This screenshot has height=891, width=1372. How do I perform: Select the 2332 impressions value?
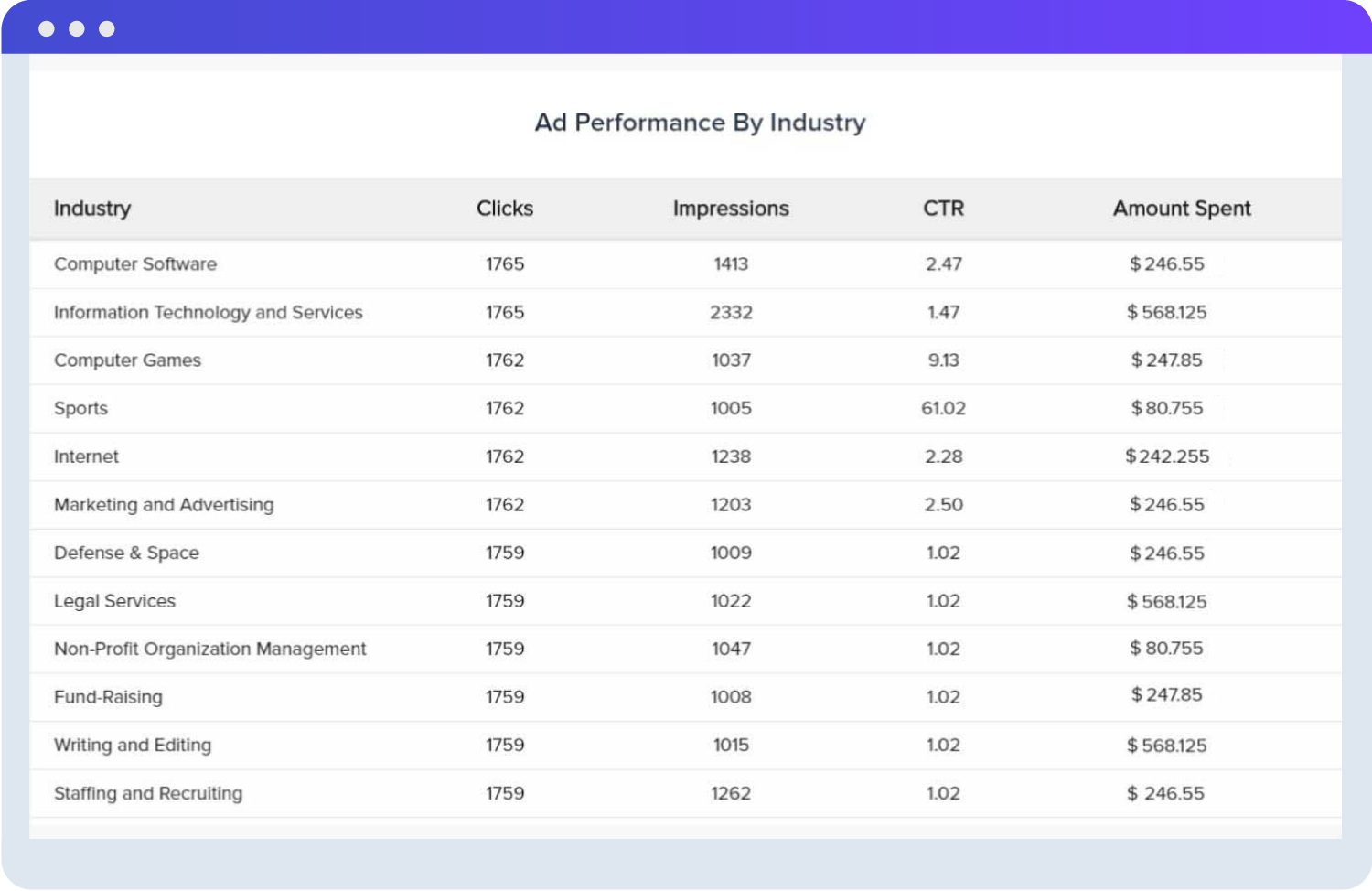coord(731,313)
